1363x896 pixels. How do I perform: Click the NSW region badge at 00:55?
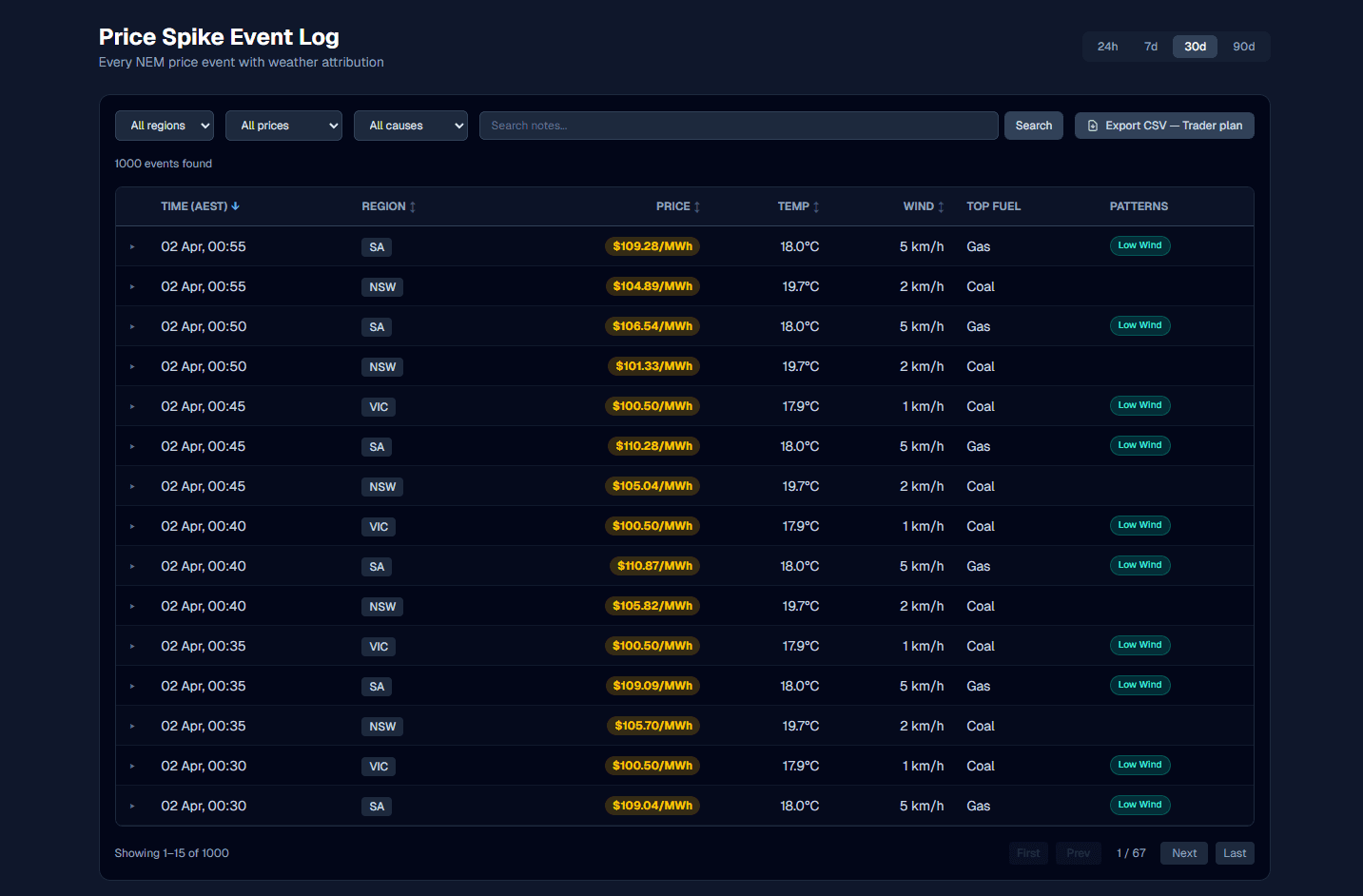[x=382, y=287]
